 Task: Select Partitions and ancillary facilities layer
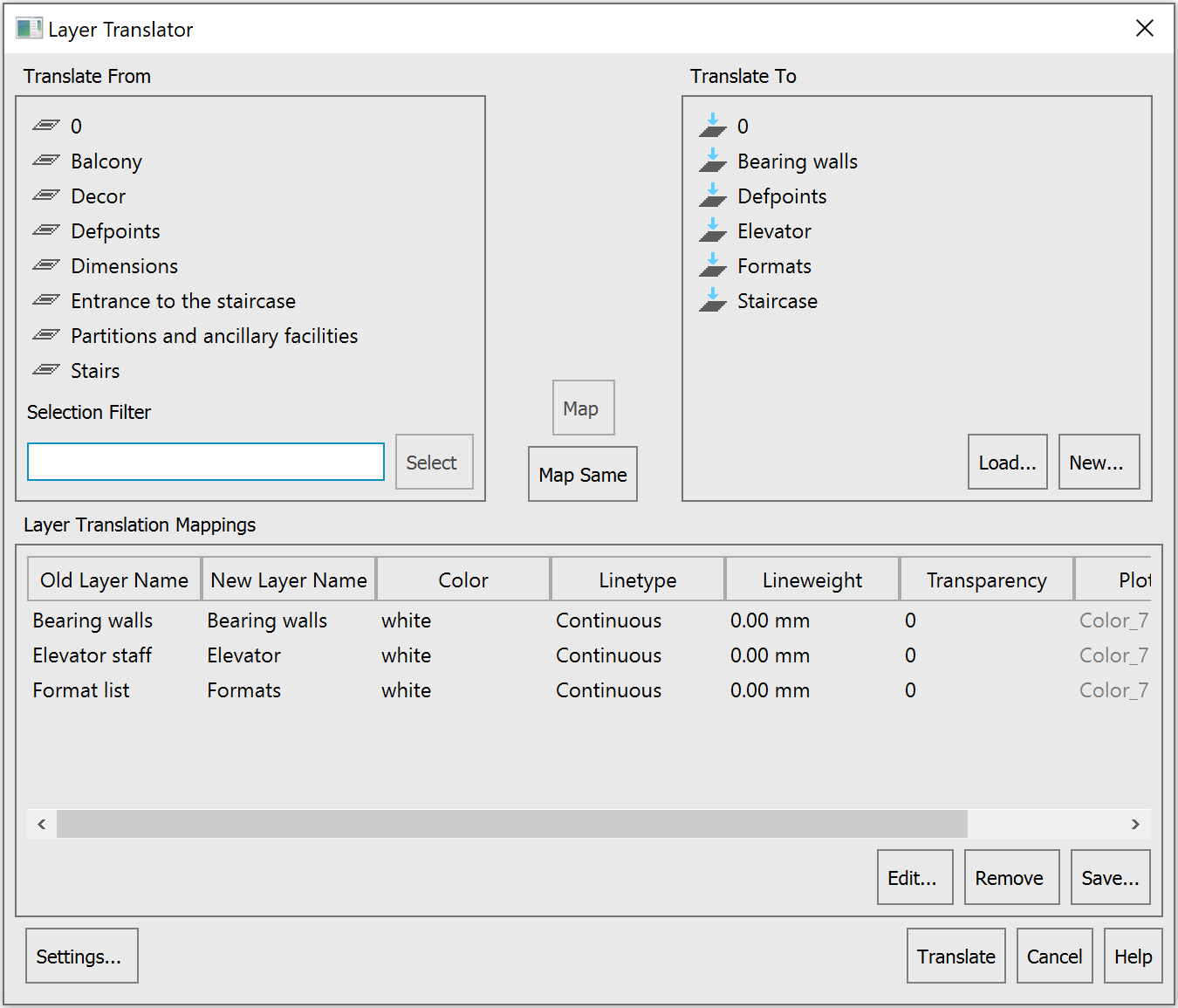[214, 336]
